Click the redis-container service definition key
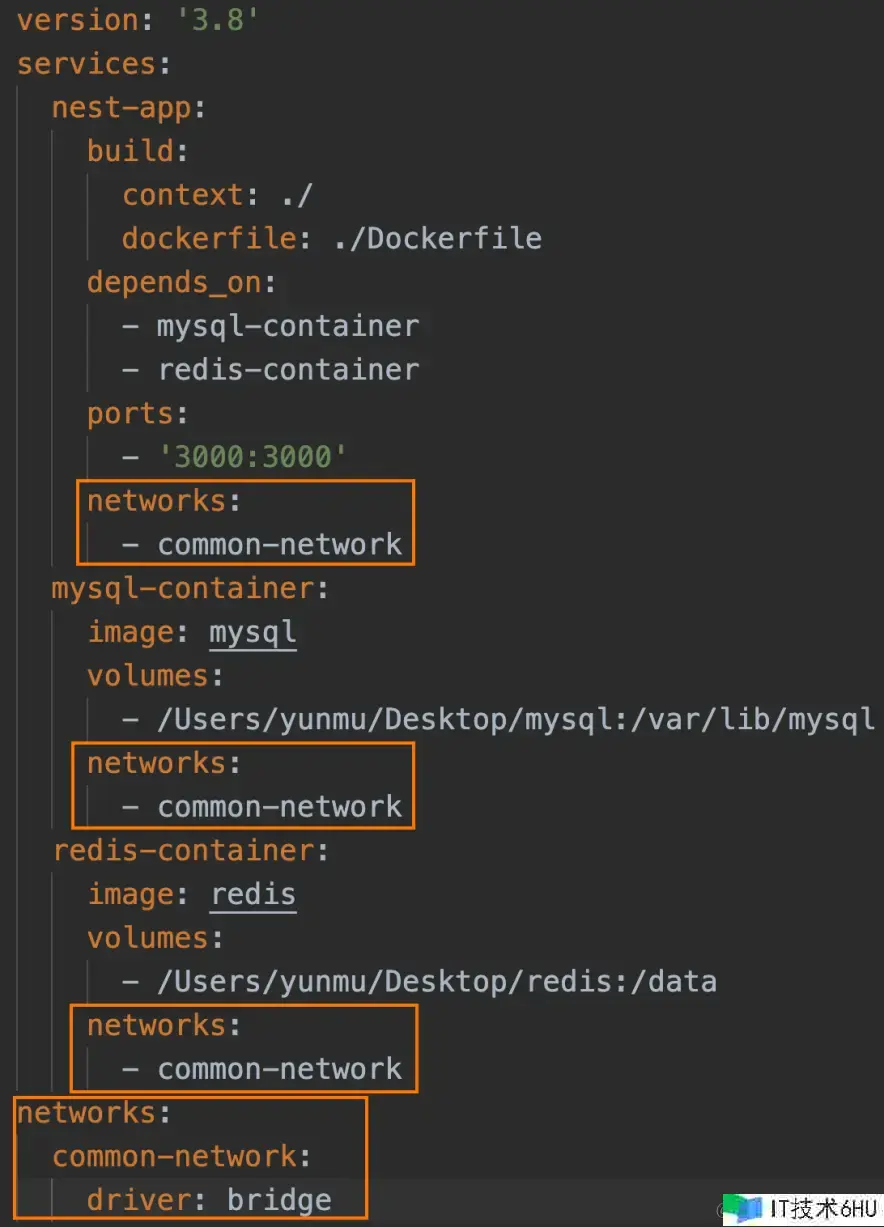This screenshot has height=1227, width=884. pos(184,850)
